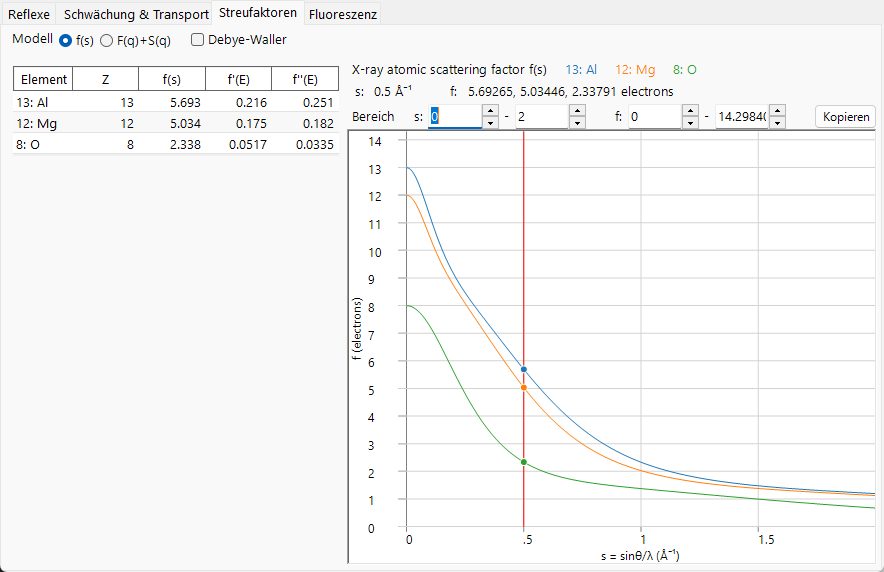The width and height of the screenshot is (884, 572).
Task: Click the f''(E) column header
Action: [305, 79]
